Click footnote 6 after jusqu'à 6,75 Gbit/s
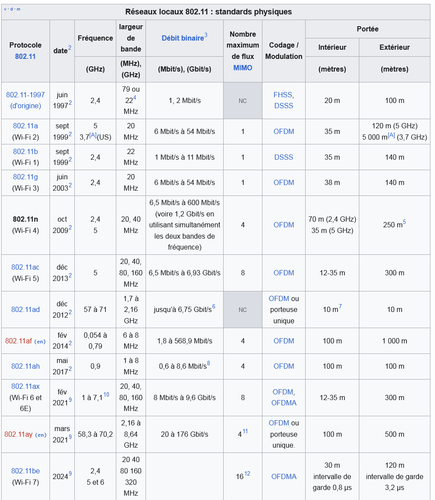Screen dimensions: 435x500 pyautogui.click(x=214, y=306)
